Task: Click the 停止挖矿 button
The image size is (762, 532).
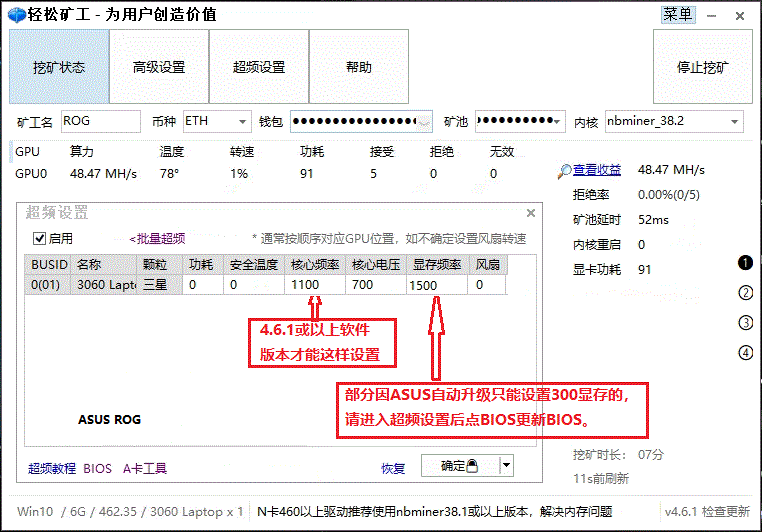Action: [703, 67]
